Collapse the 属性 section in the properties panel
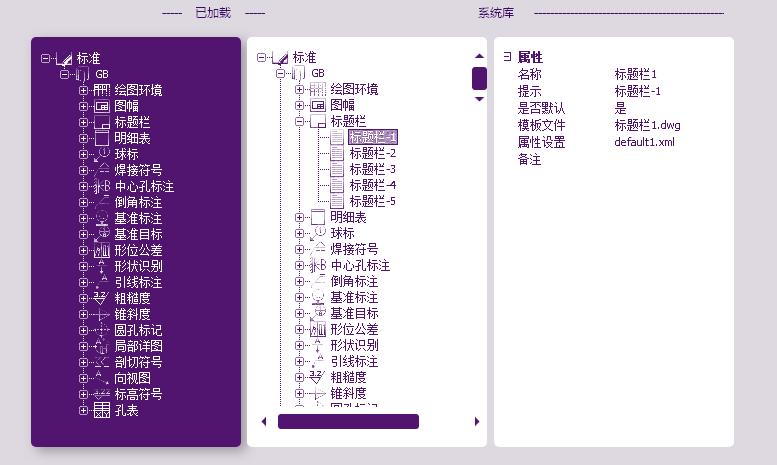 507,57
